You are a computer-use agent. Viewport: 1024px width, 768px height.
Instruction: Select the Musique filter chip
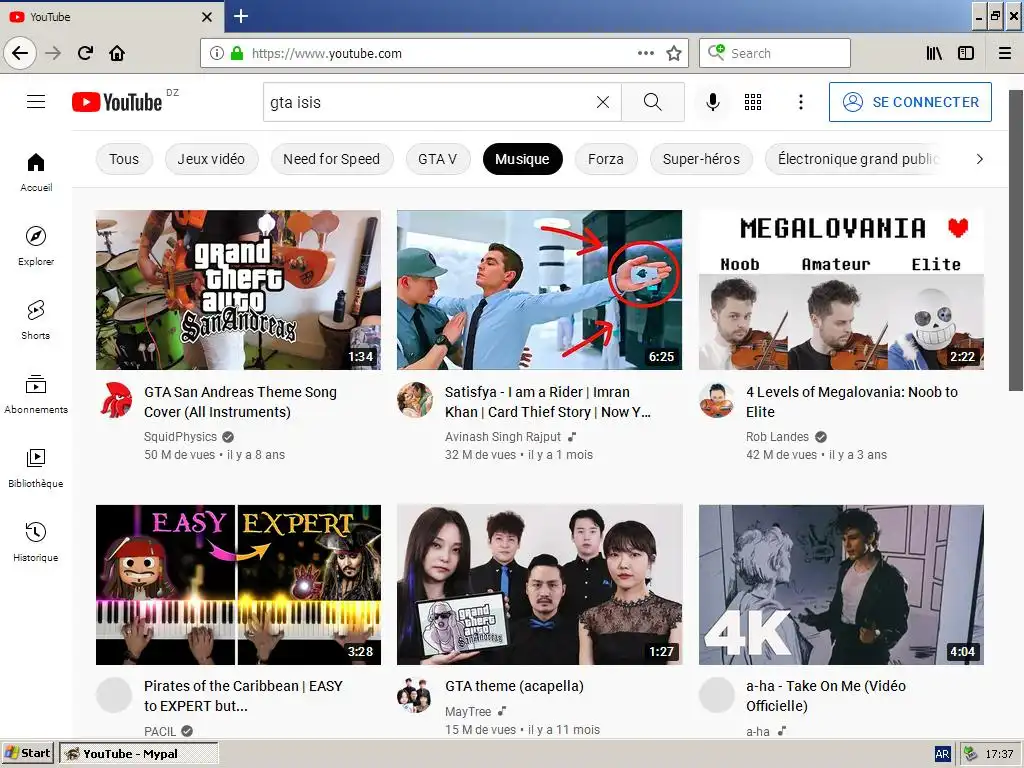pyautogui.click(x=522, y=159)
